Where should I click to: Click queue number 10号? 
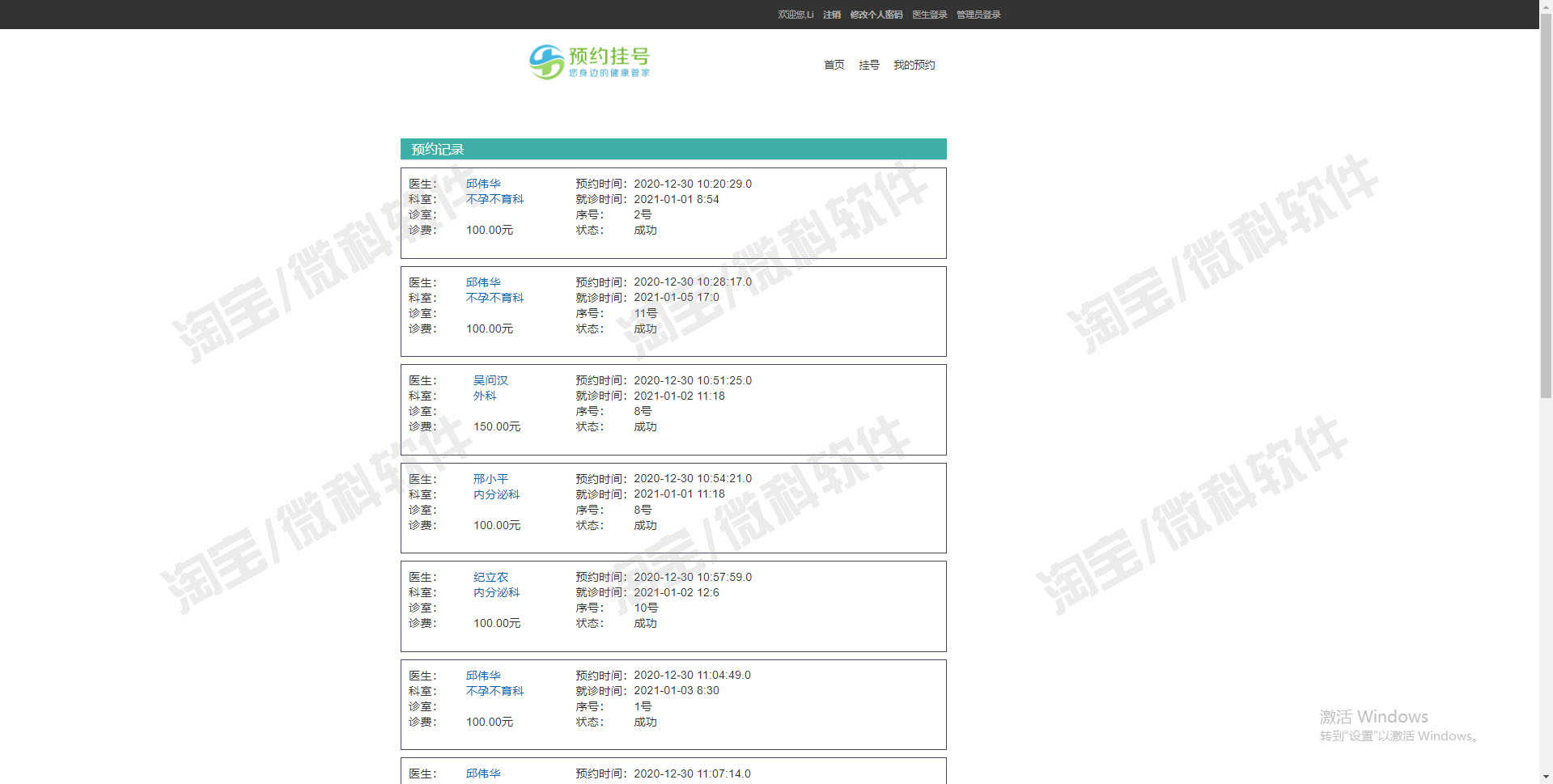pyautogui.click(x=646, y=608)
